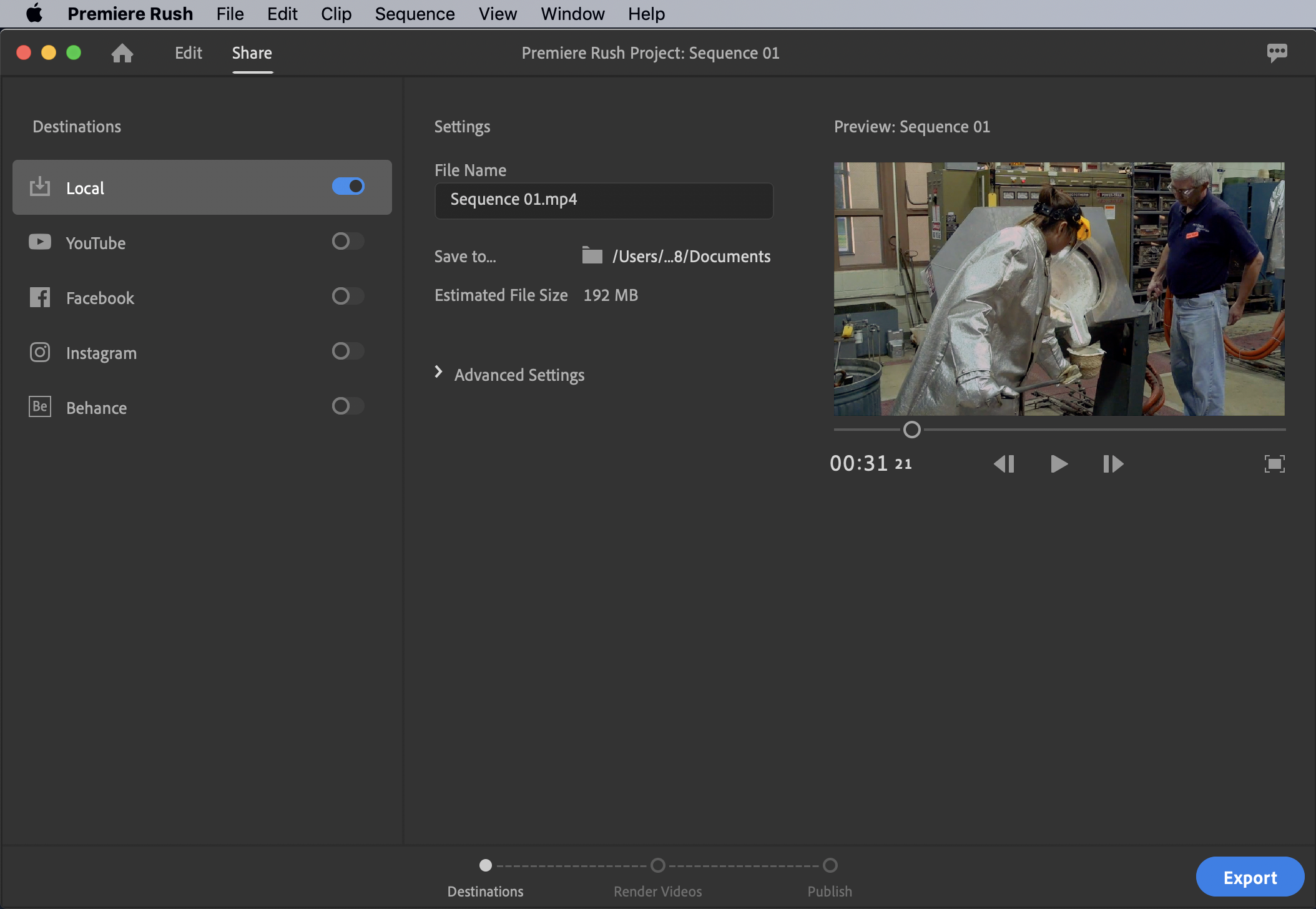1316x909 pixels.
Task: Open the Sequence menu in menu bar
Action: tap(415, 13)
